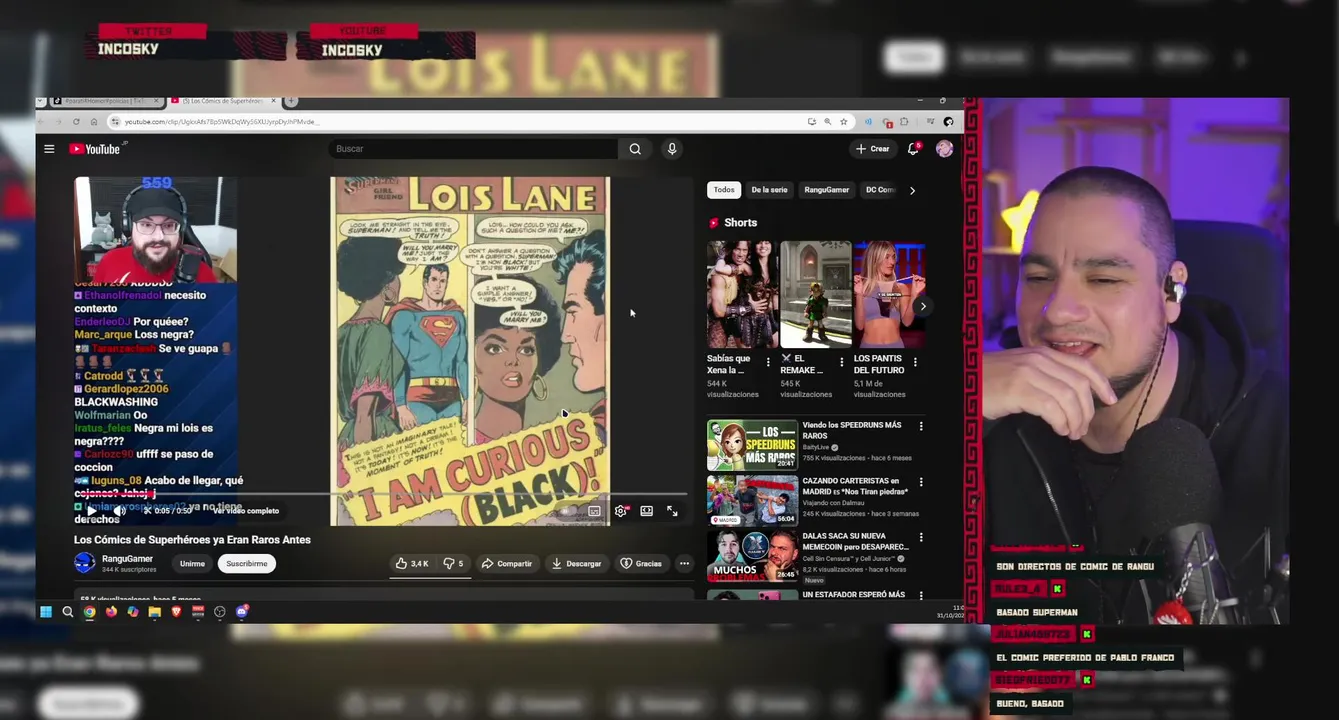This screenshot has height=720, width=1339.
Task: Open options for the EL REMAKE short
Action: [x=841, y=362]
